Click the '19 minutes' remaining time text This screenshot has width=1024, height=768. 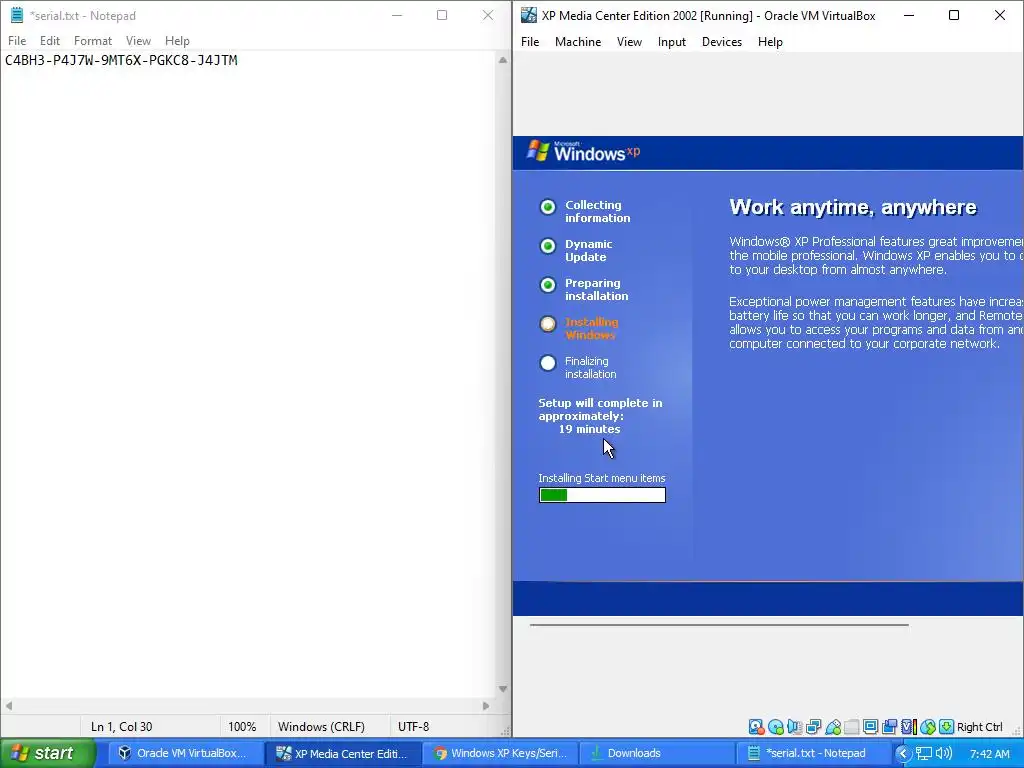(x=590, y=429)
